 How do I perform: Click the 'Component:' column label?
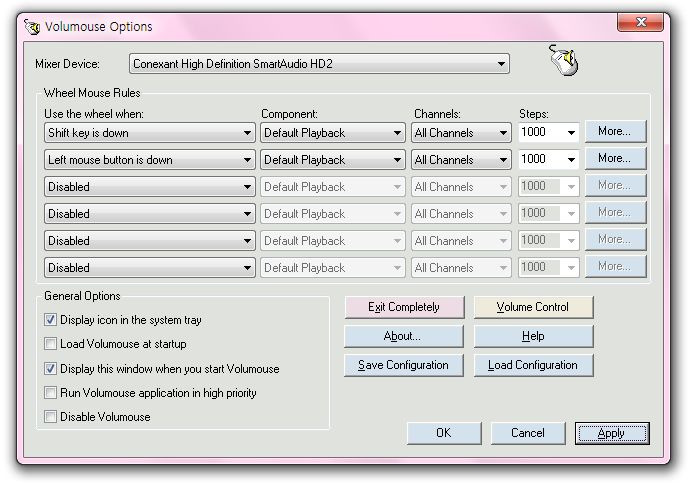coord(289,114)
